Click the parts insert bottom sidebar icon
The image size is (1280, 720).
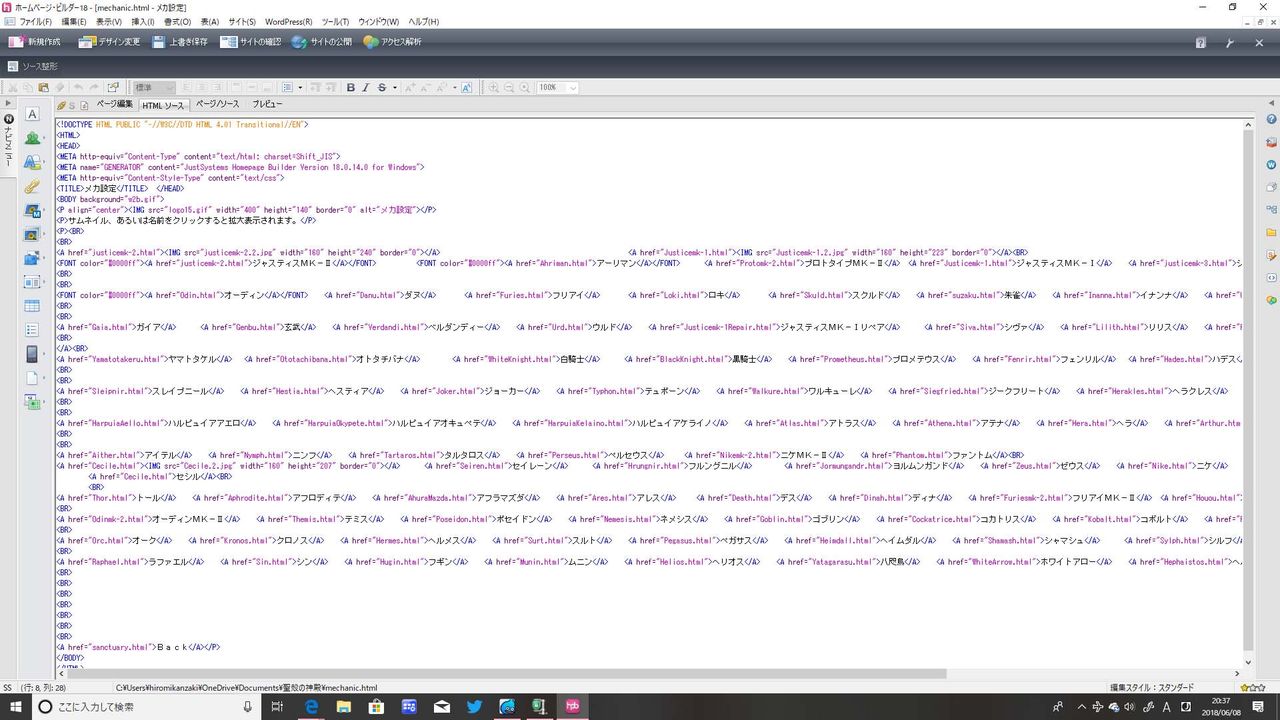32,402
